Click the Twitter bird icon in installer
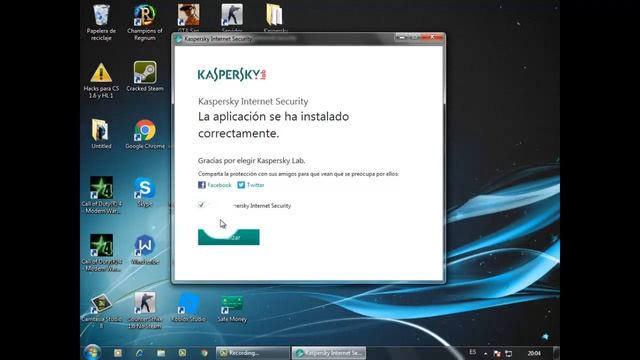The height and width of the screenshot is (360, 640). [241, 185]
